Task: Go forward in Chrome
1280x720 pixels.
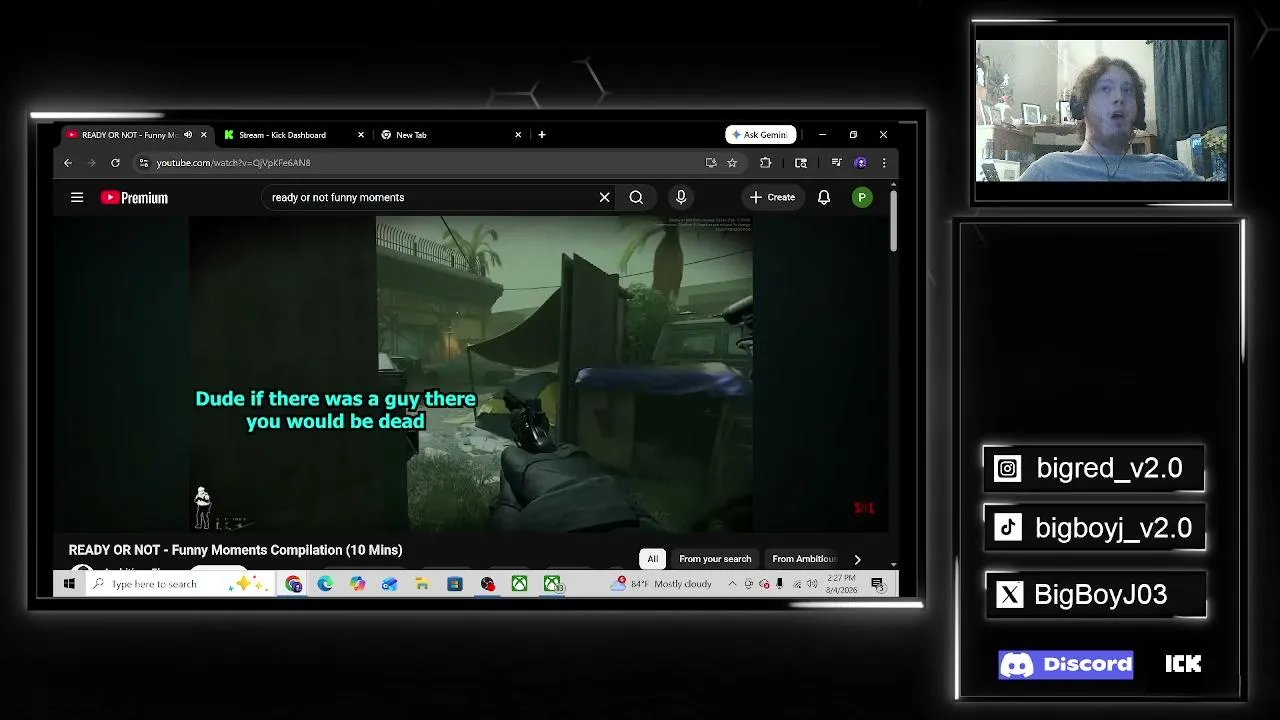Action: (91, 163)
